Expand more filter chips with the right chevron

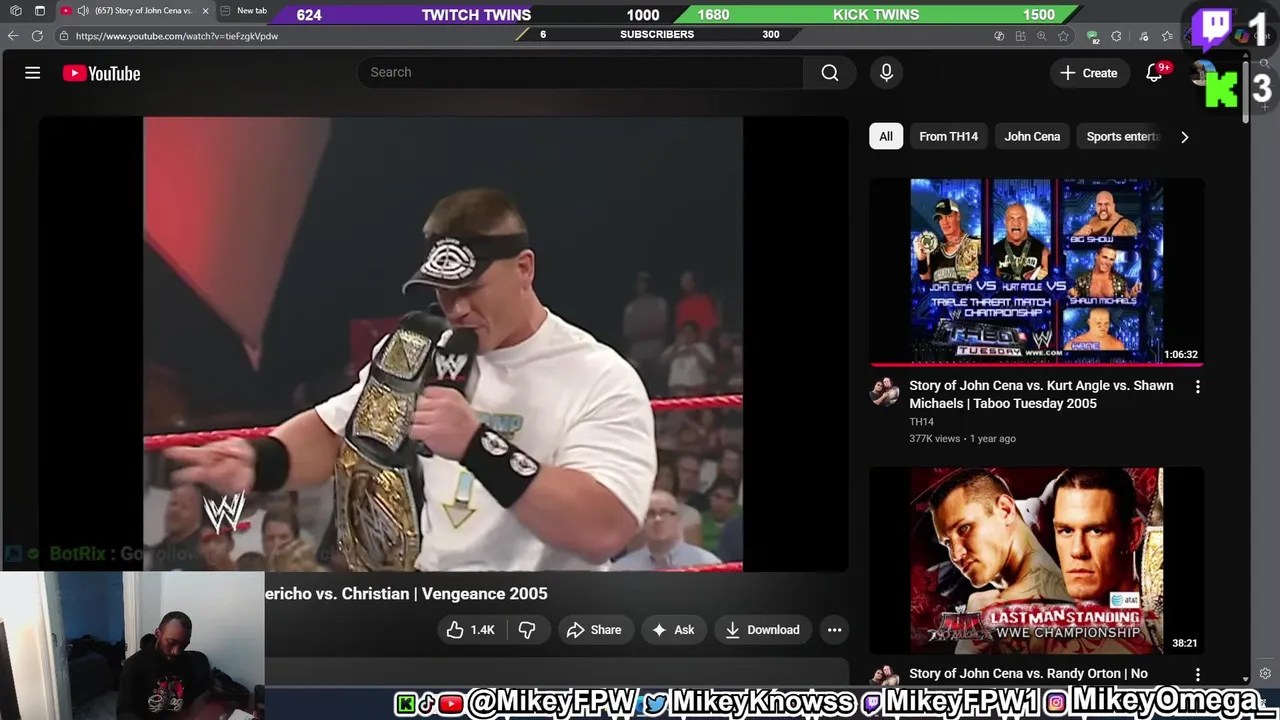[1185, 137]
